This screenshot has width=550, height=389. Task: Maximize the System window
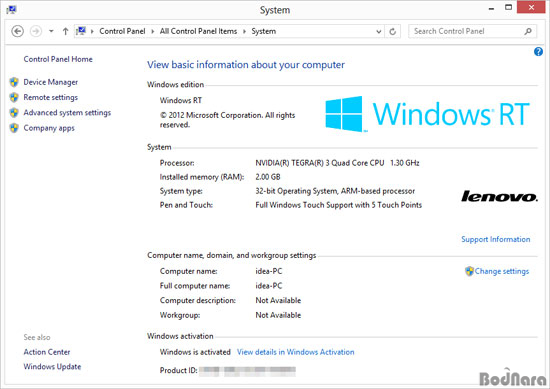tap(508, 7)
